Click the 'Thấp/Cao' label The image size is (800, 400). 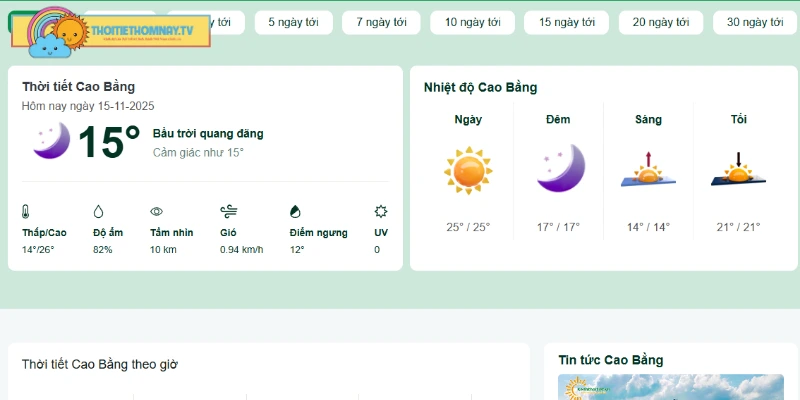(44, 233)
